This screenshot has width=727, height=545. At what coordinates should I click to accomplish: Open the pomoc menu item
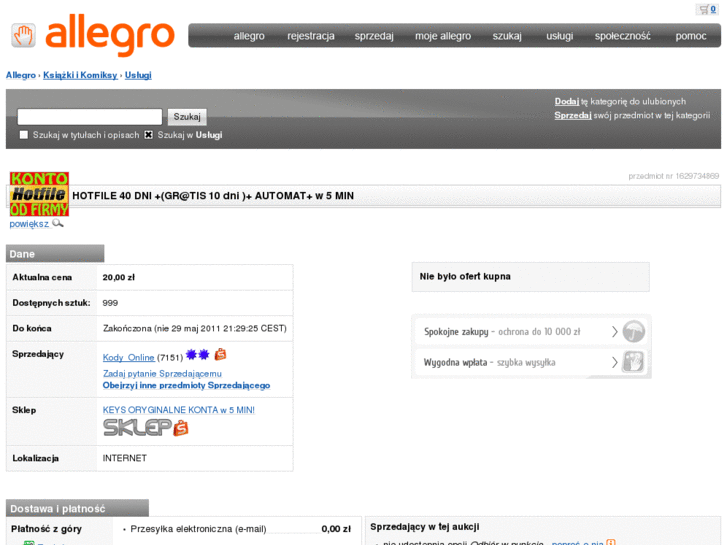click(691, 36)
